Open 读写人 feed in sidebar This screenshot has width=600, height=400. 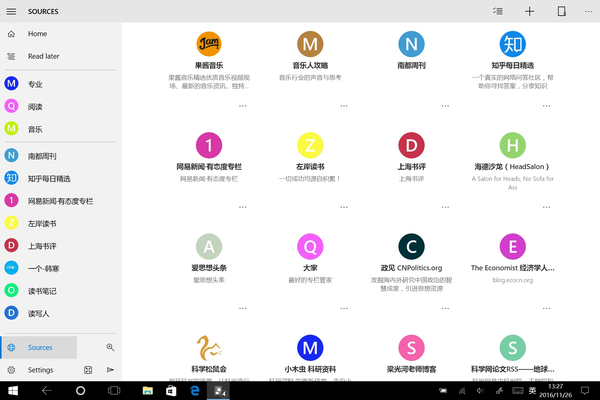pos(61,313)
